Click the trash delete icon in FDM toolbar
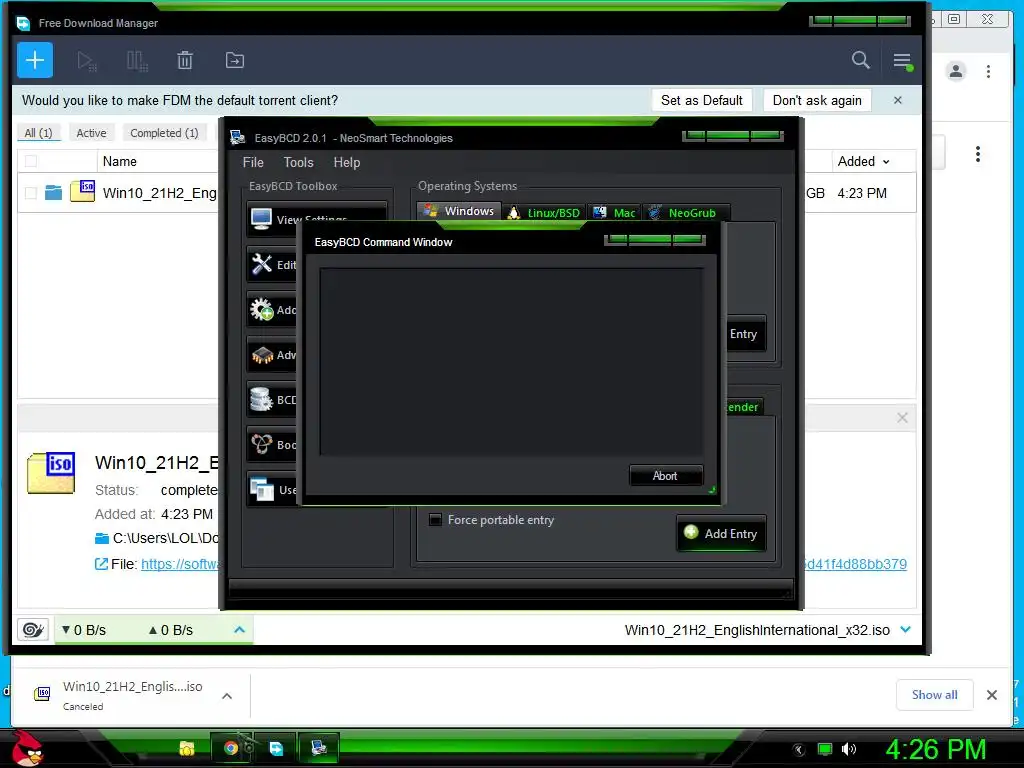Viewport: 1024px width, 768px height. click(185, 61)
